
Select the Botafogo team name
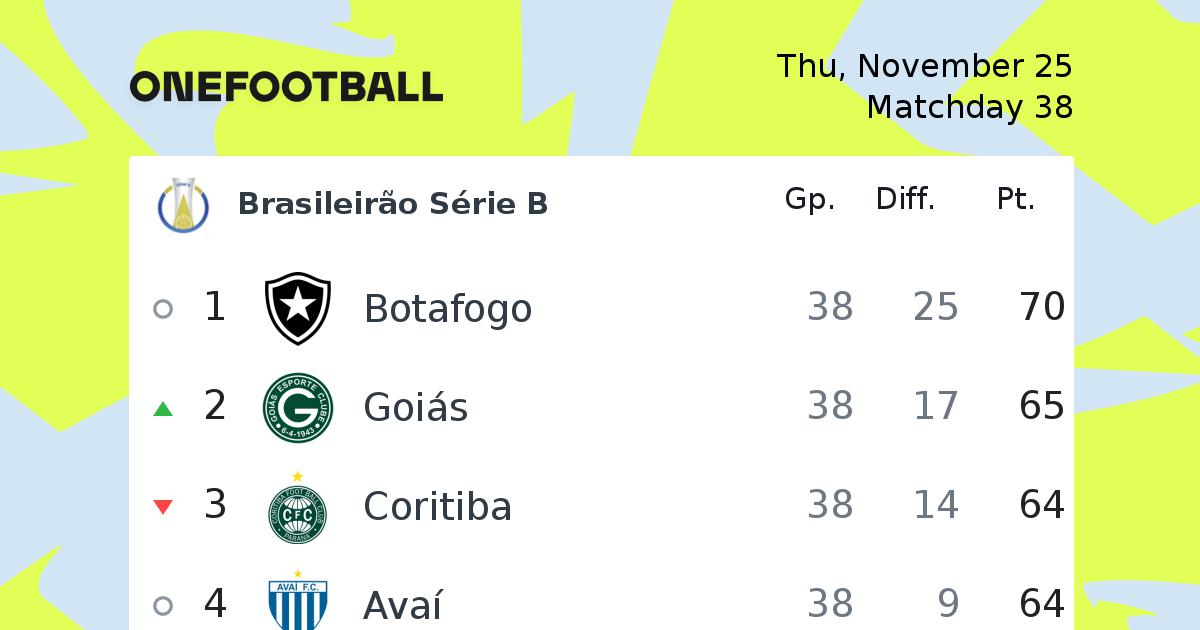(448, 309)
